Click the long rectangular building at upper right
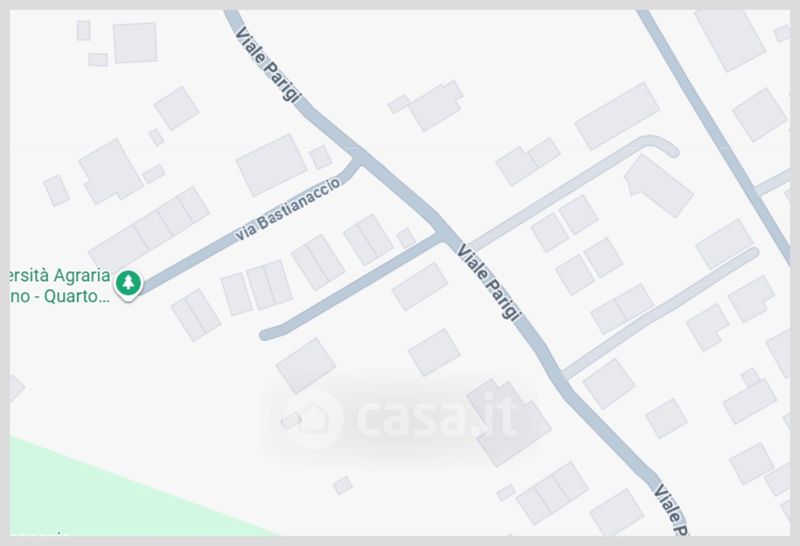Viewport: 800px width, 546px height. coord(617,116)
